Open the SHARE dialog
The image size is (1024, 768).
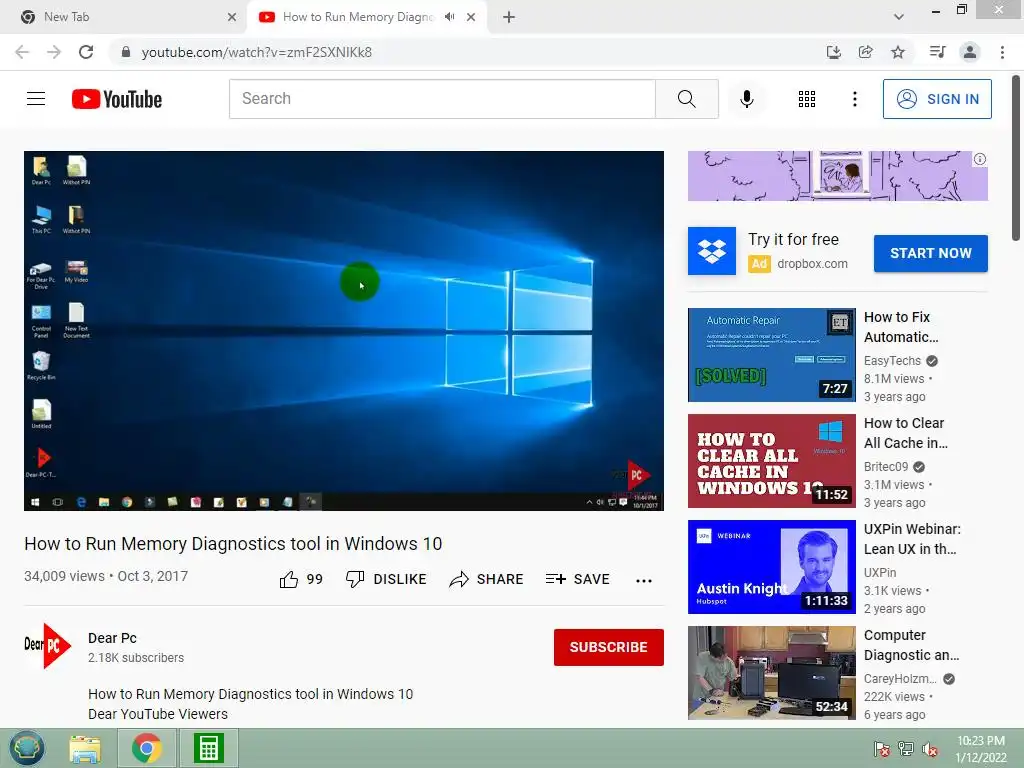[487, 579]
